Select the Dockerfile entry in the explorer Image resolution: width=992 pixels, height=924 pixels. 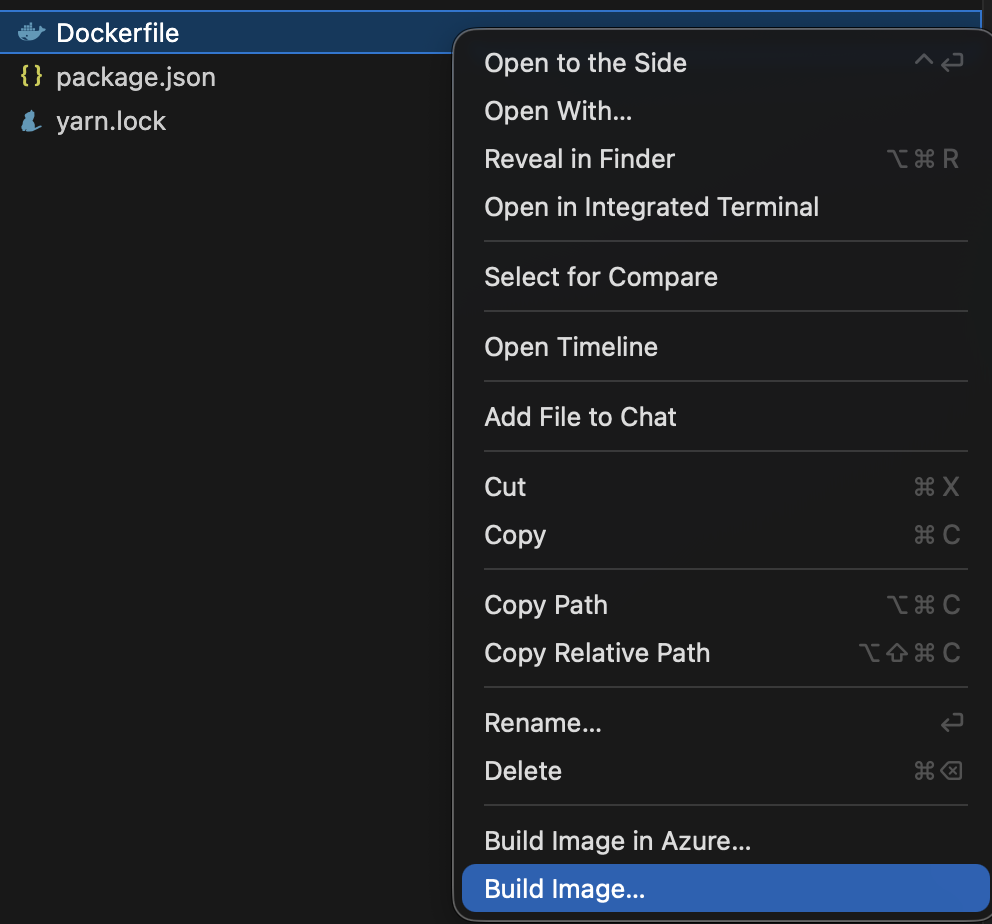coord(117,33)
